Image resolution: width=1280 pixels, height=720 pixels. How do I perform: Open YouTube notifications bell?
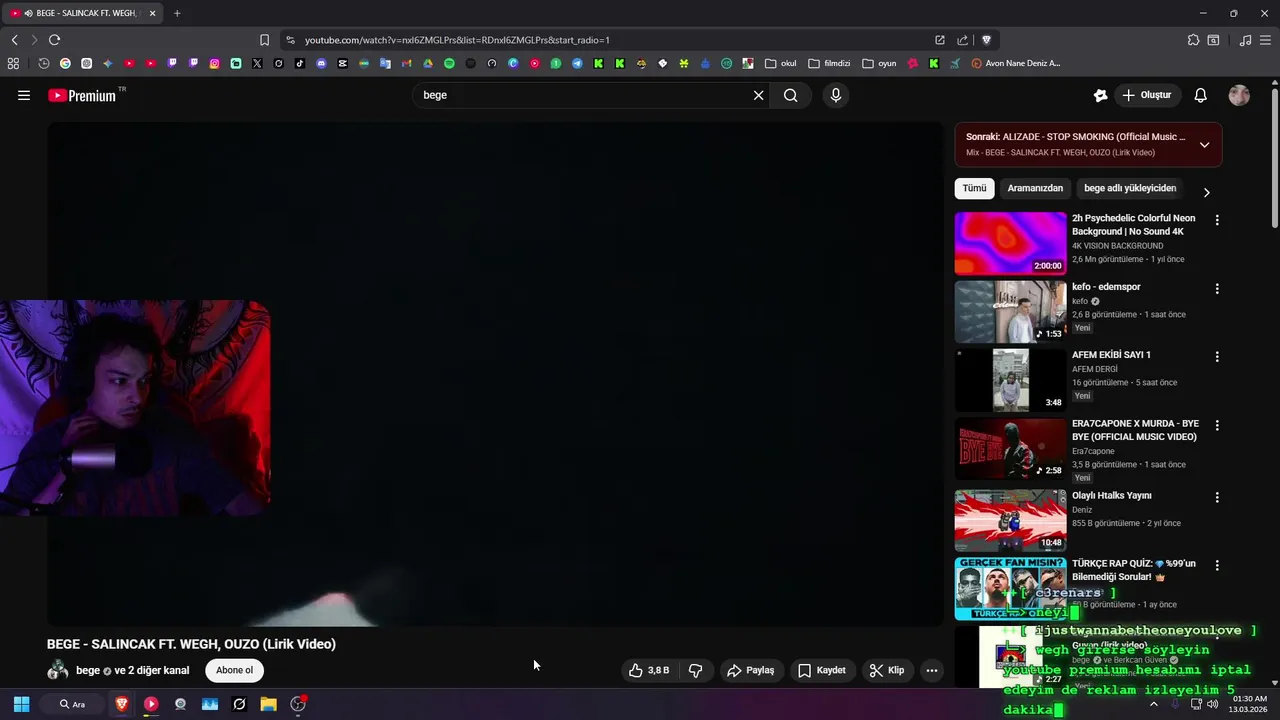click(x=1201, y=95)
